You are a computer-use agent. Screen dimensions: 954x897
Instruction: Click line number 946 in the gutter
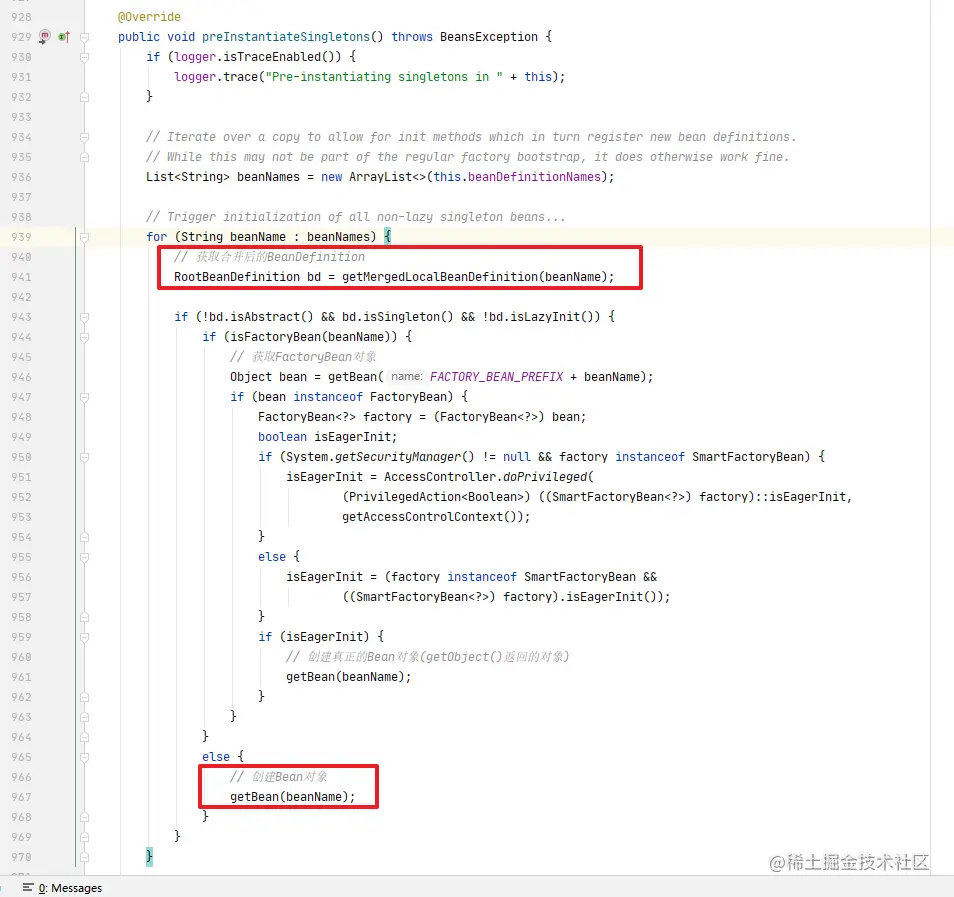(x=21, y=377)
